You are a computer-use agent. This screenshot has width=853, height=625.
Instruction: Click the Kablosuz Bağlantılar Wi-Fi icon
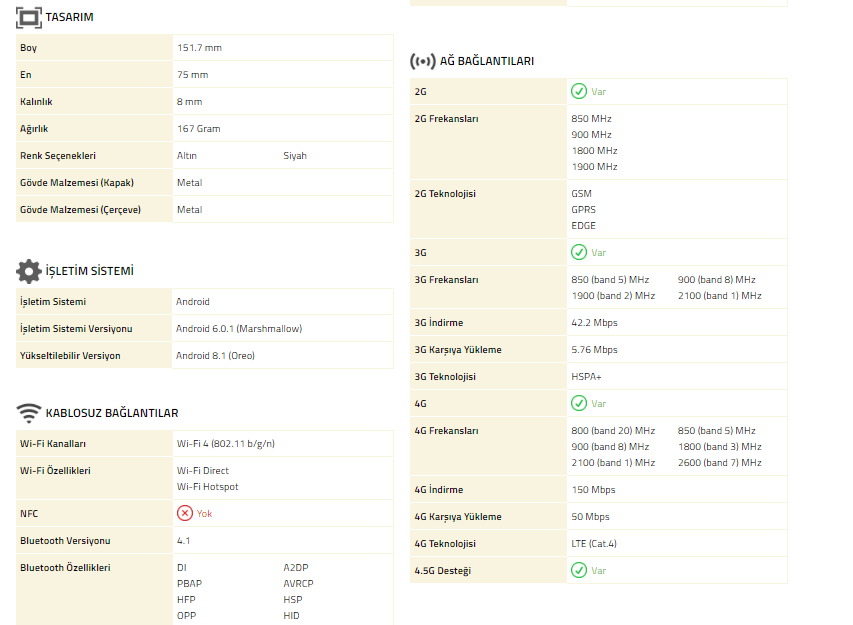coord(29,413)
